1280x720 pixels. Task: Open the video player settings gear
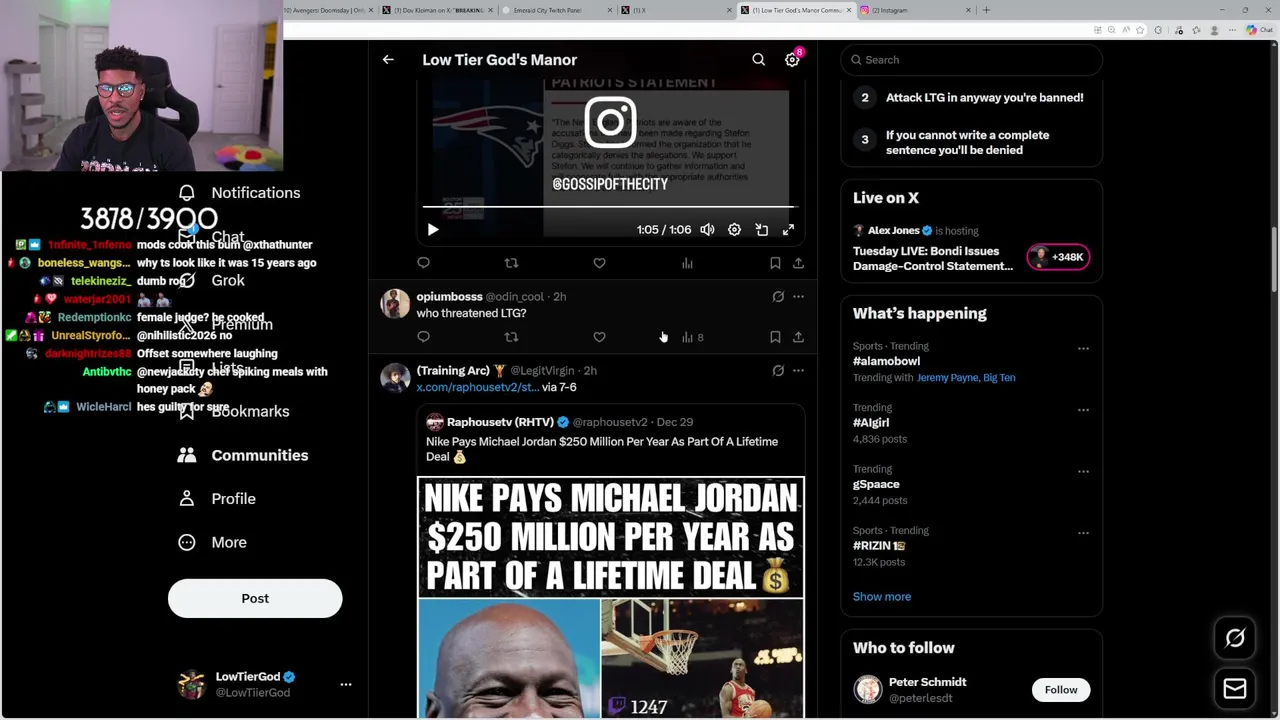pyautogui.click(x=734, y=230)
